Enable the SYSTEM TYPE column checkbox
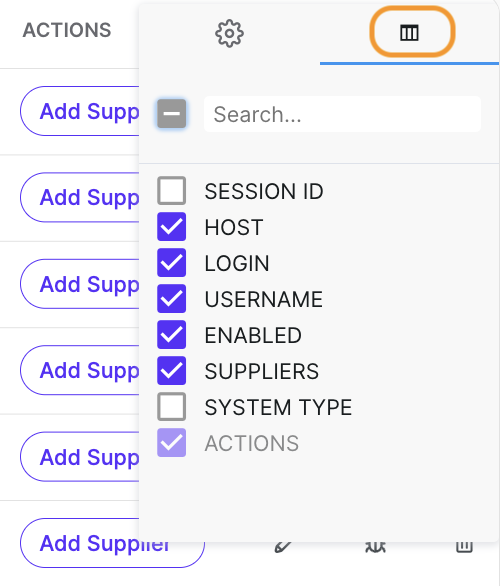Viewport: 500px width, 586px height. 172,406
